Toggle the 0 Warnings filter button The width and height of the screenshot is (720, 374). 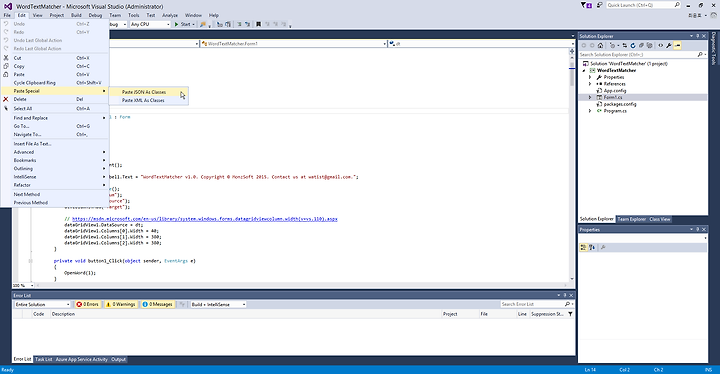point(120,304)
